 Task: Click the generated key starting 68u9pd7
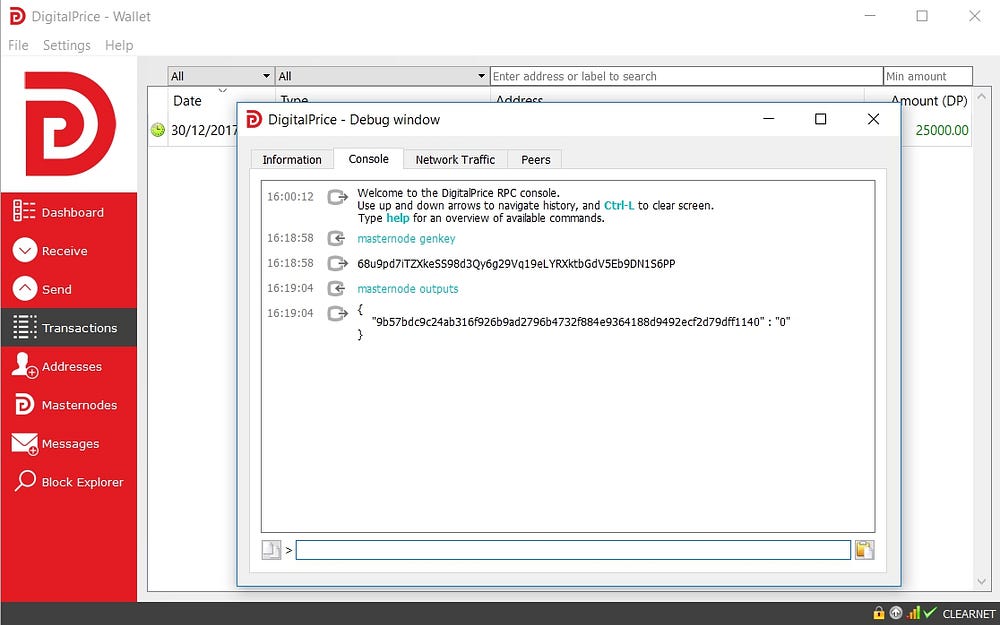point(516,263)
